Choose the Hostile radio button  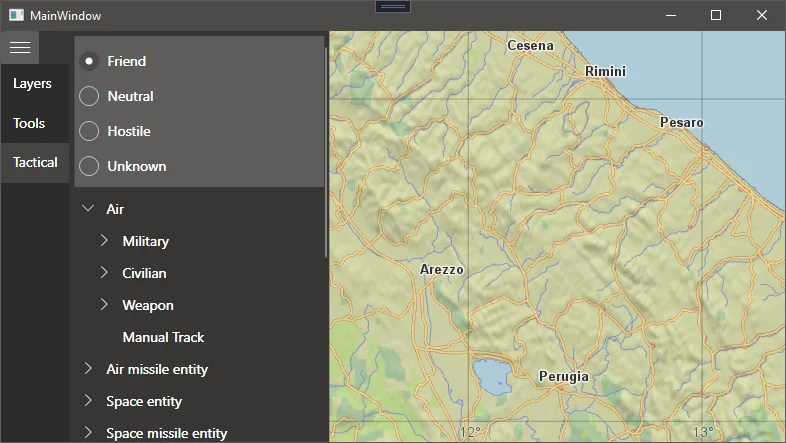[89, 131]
